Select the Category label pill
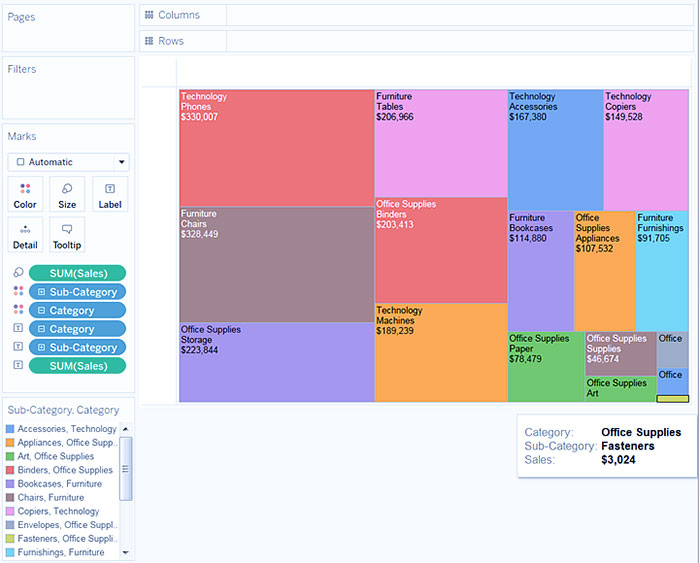 pyautogui.click(x=77, y=329)
